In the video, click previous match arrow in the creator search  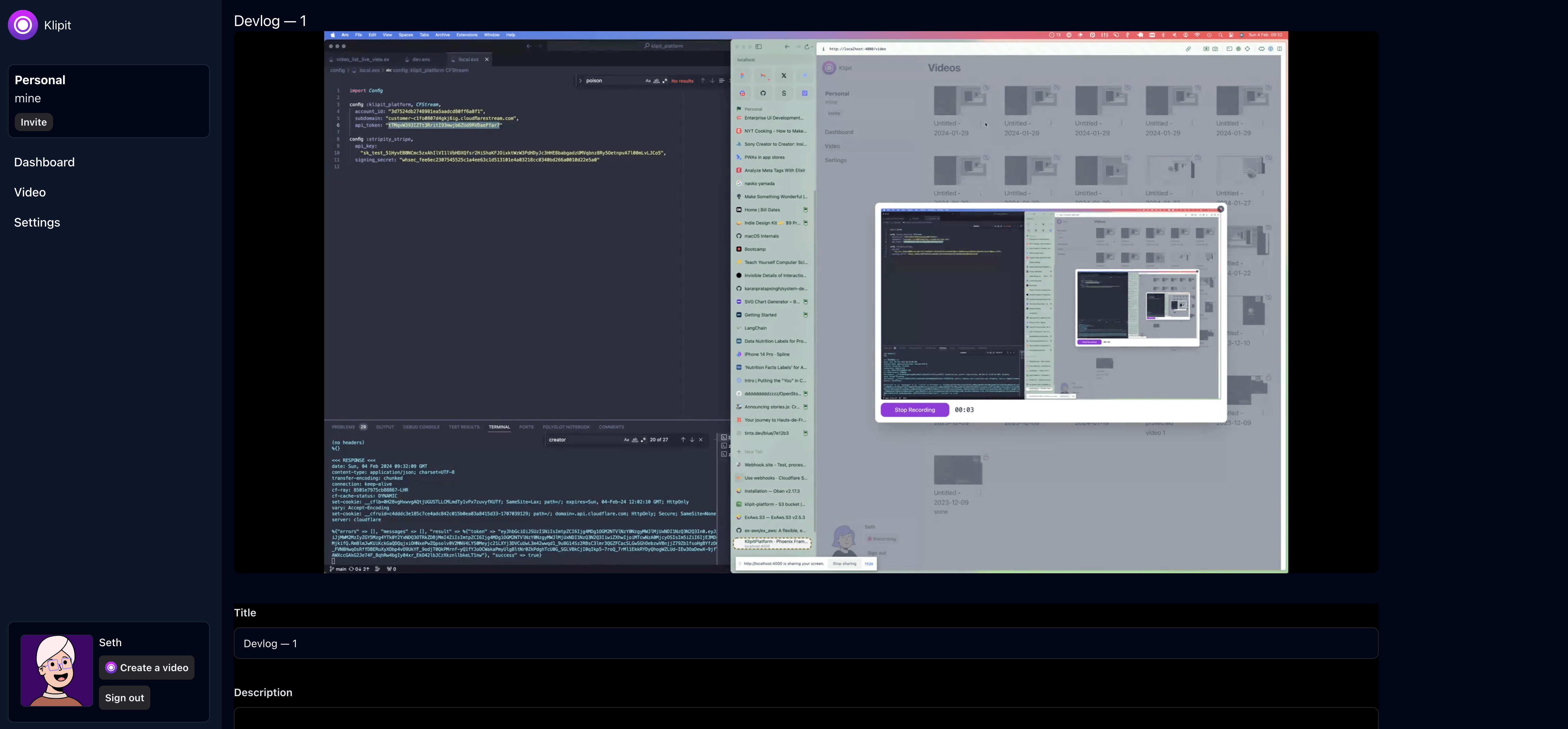pos(683,440)
